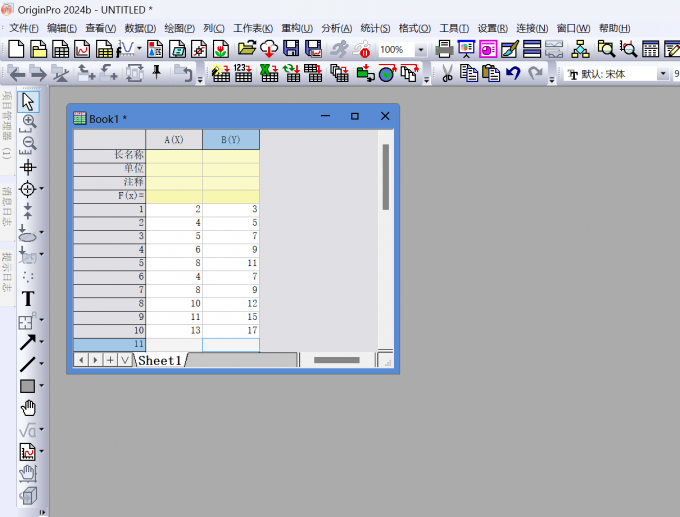Expand the import toolbar overflow options arrow
Screen dimensions: 680x517
(x=427, y=80)
